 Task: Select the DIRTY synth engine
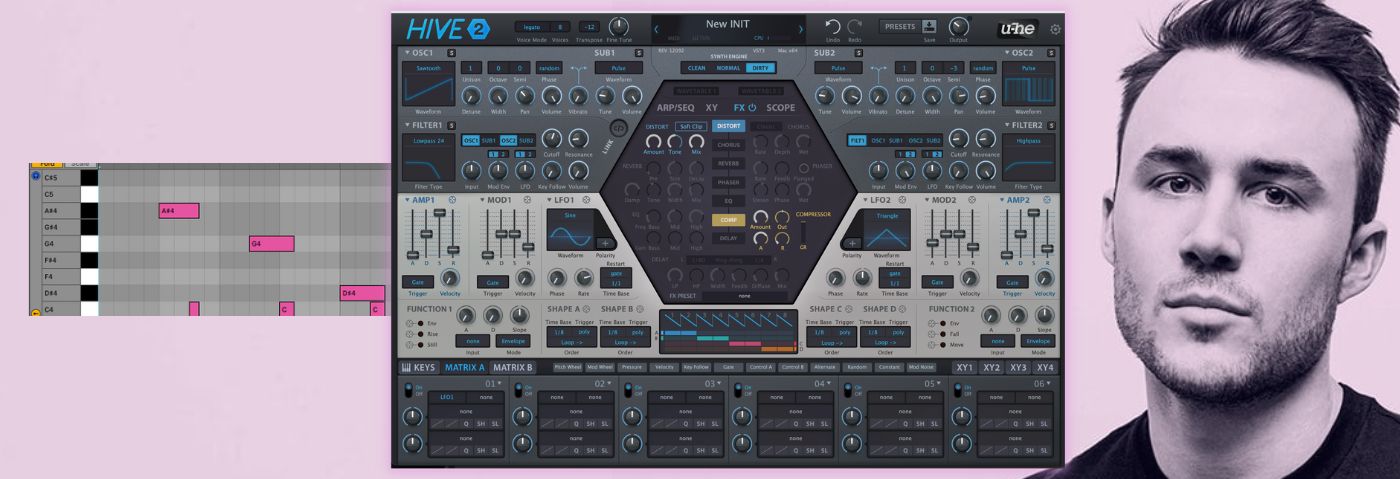tap(760, 68)
